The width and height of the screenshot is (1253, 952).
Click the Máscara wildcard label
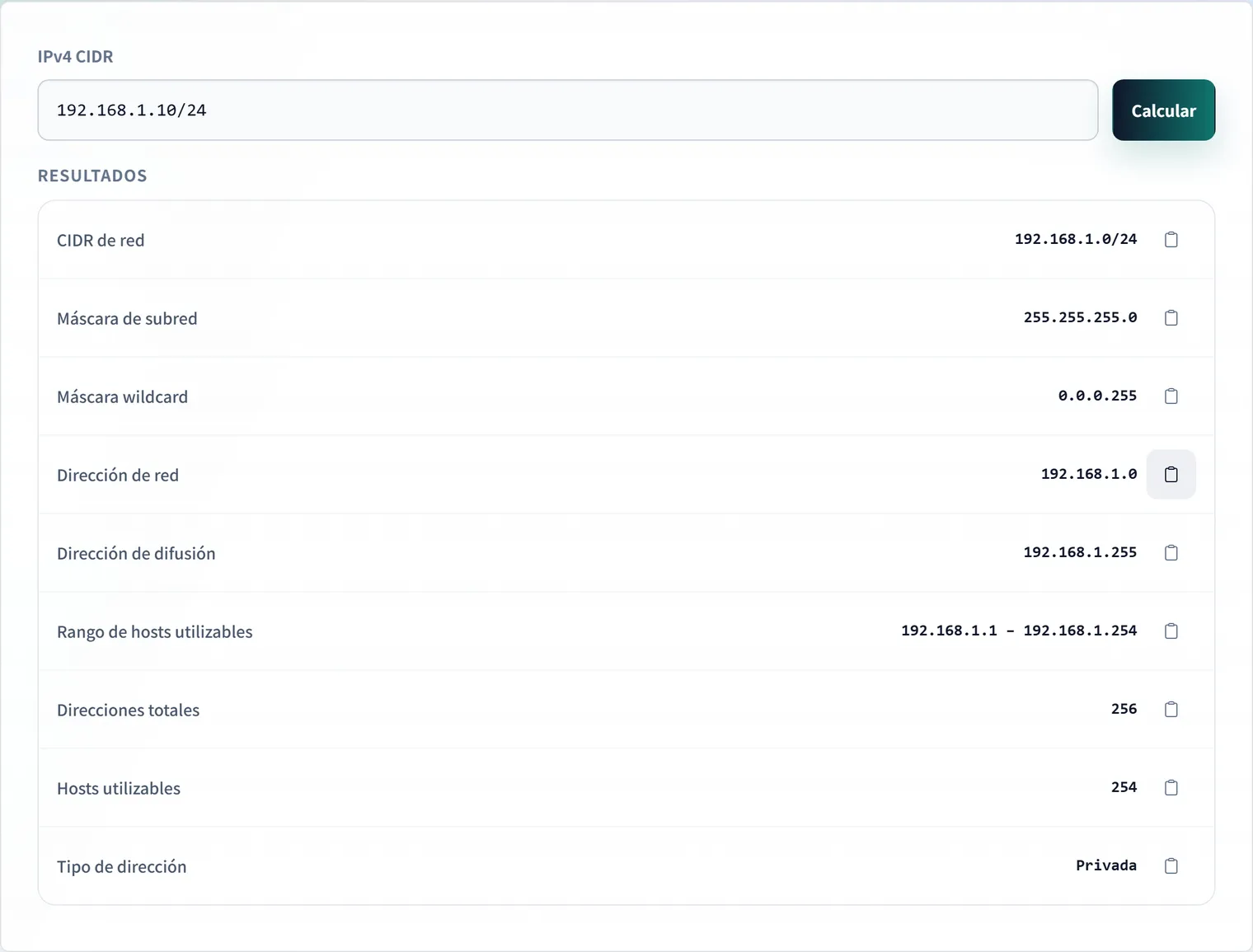(x=122, y=397)
